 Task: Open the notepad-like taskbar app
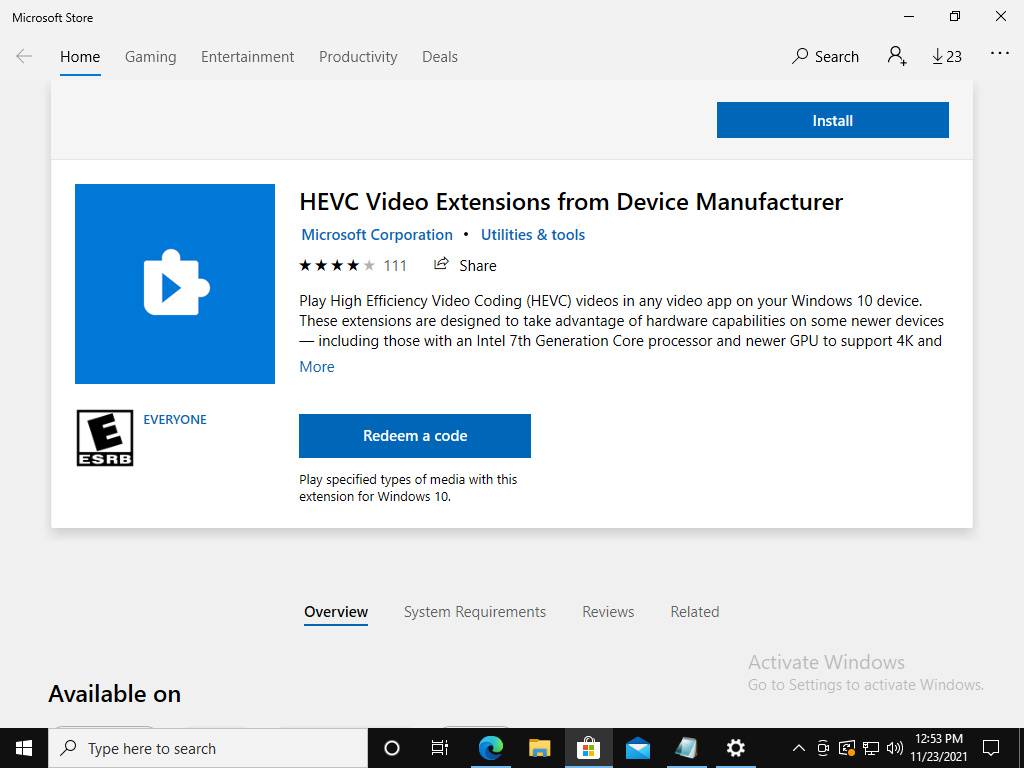(x=686, y=748)
